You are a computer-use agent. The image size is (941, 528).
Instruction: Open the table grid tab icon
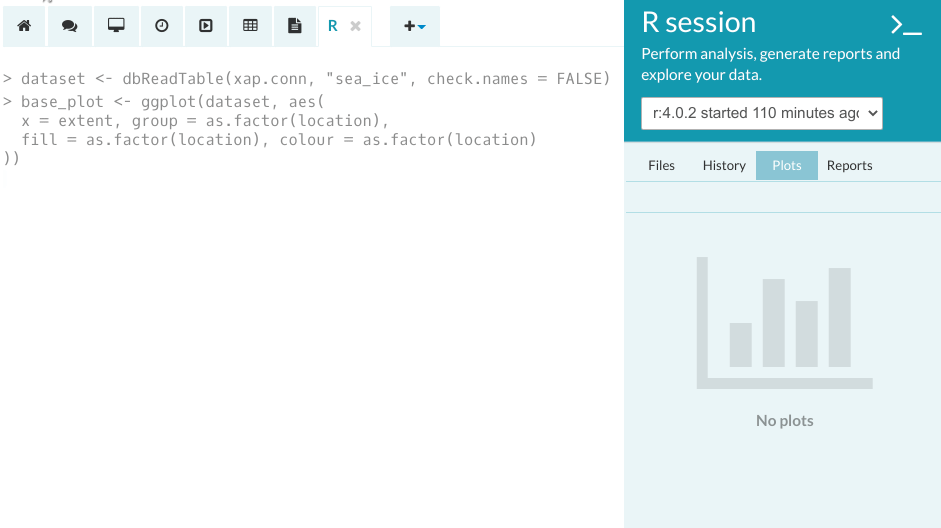pos(251,26)
